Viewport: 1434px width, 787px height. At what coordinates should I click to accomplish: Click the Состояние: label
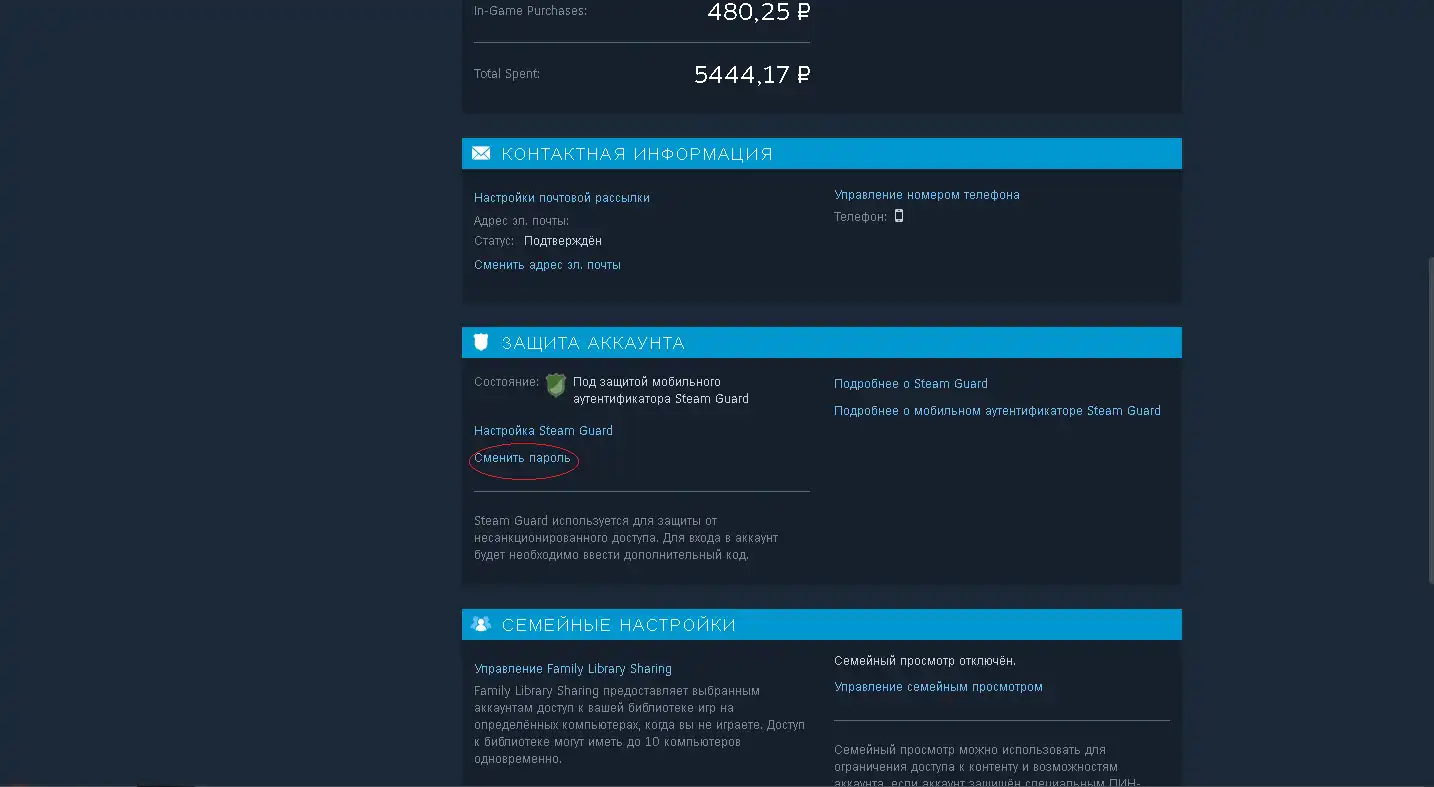click(506, 381)
